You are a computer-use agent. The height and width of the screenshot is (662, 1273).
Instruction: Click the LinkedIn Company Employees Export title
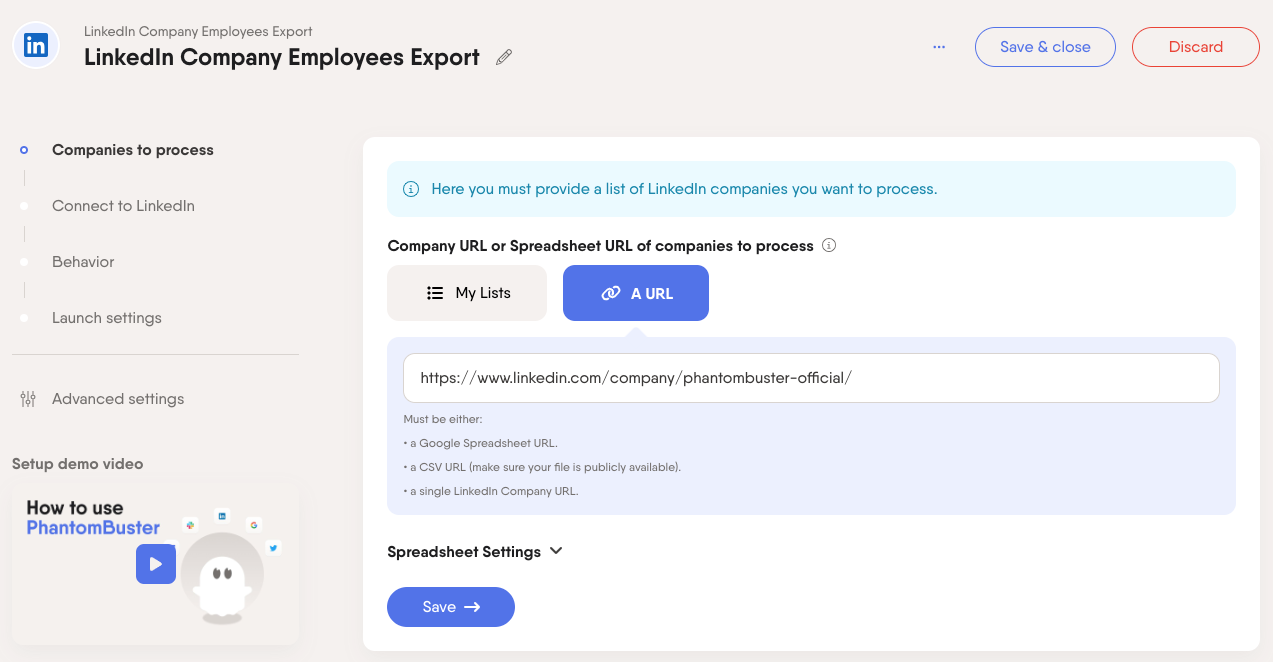[x=282, y=57]
